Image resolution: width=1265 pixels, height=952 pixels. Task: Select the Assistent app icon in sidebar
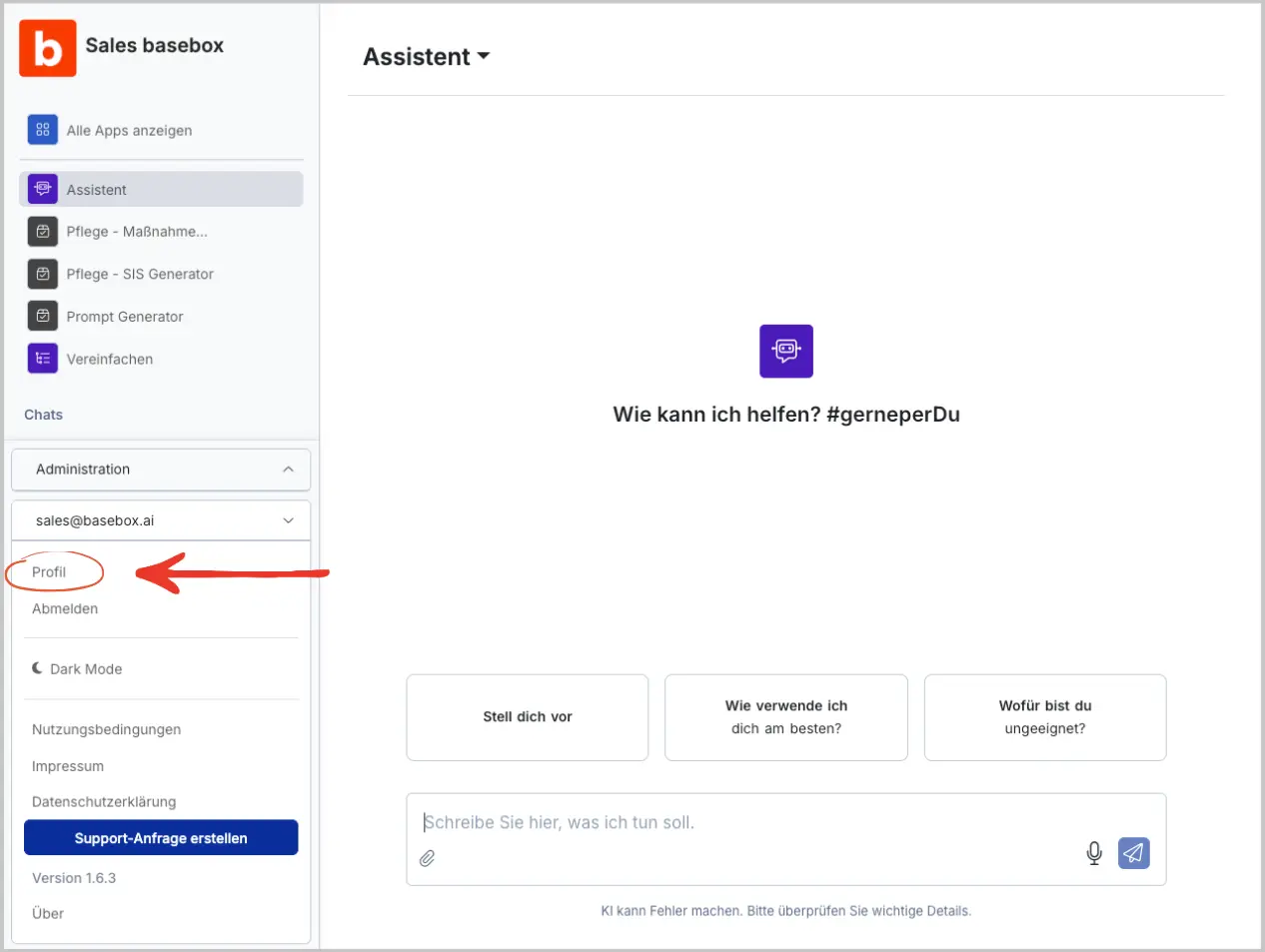click(x=42, y=189)
